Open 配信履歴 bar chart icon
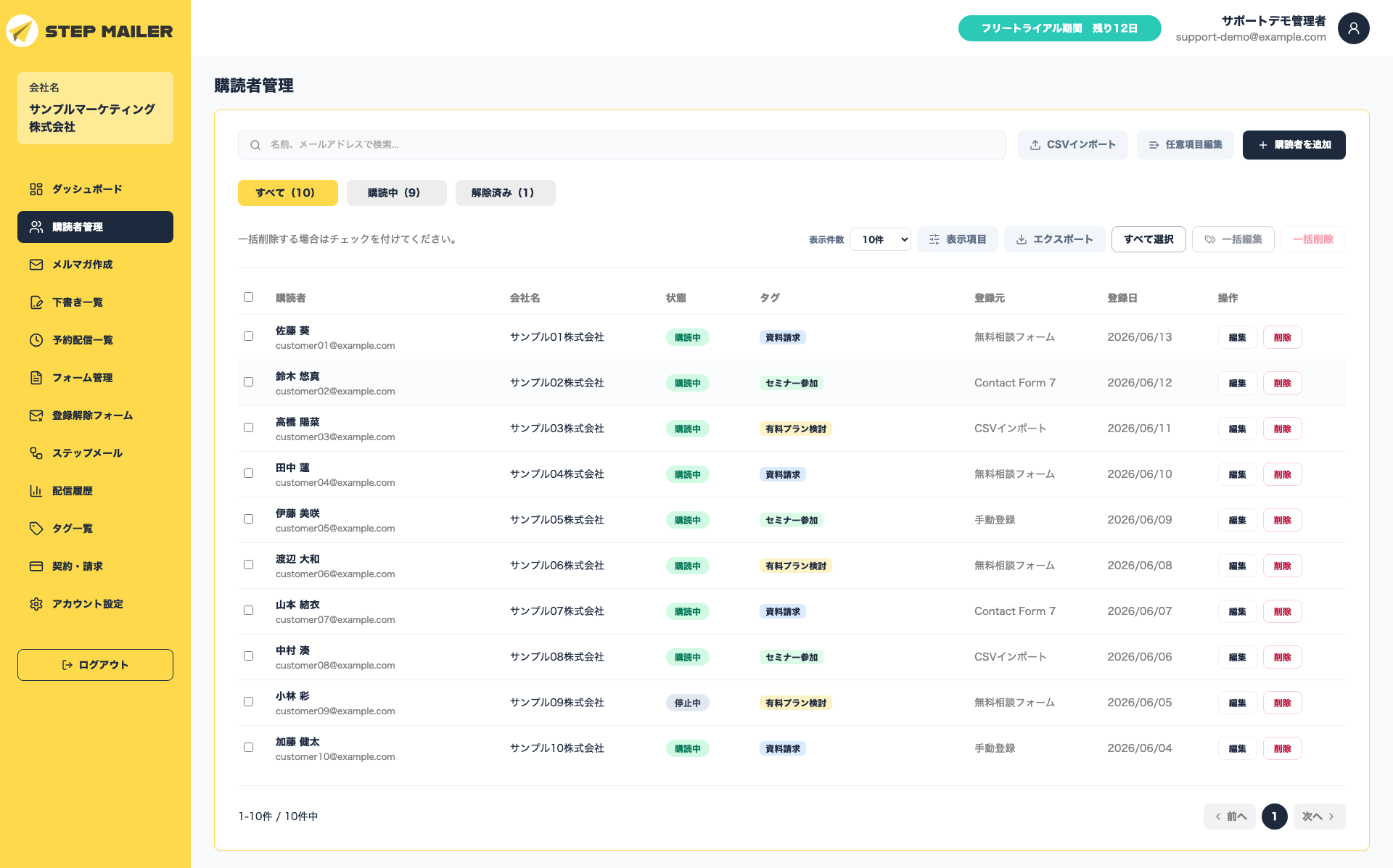 (x=36, y=491)
